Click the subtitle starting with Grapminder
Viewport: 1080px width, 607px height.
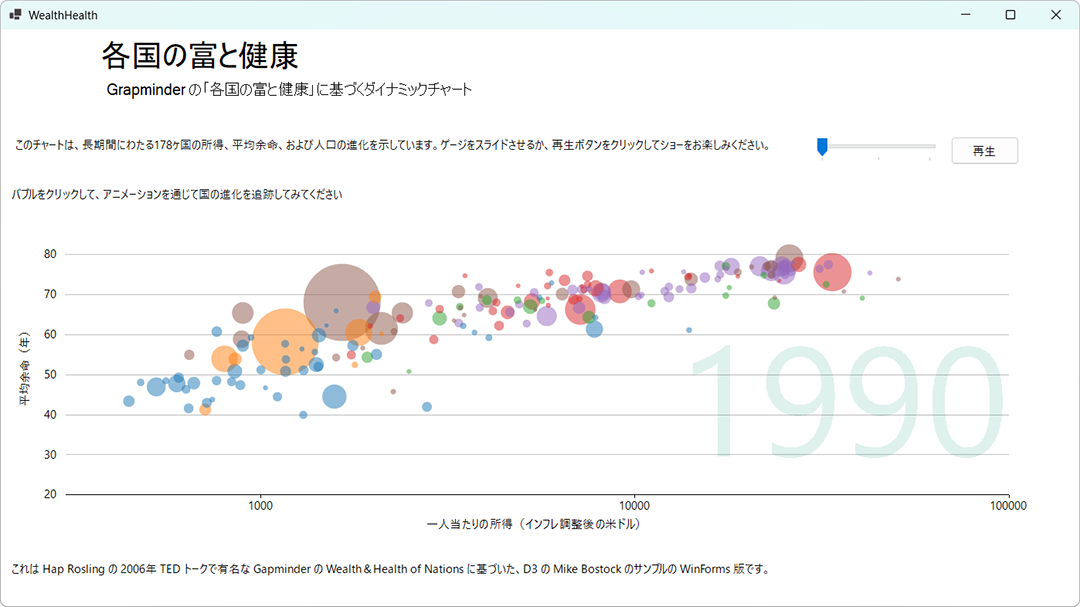click(289, 90)
